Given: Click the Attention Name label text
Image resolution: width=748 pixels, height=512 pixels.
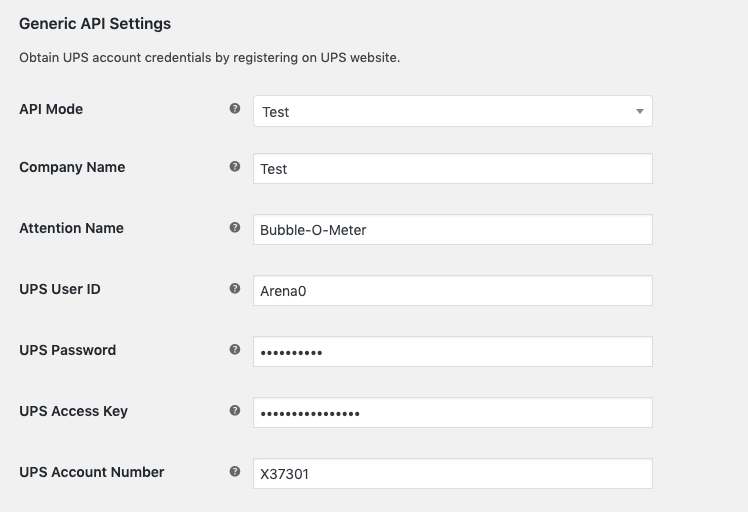Looking at the screenshot, I should (72, 228).
